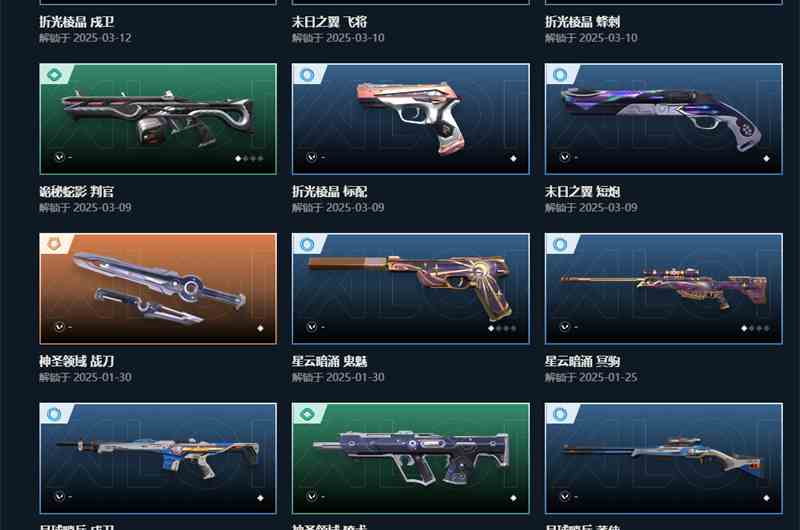Click the 星云暗涌 鬼魅 skin name
Viewport: 800px width, 530px height.
coord(330,362)
